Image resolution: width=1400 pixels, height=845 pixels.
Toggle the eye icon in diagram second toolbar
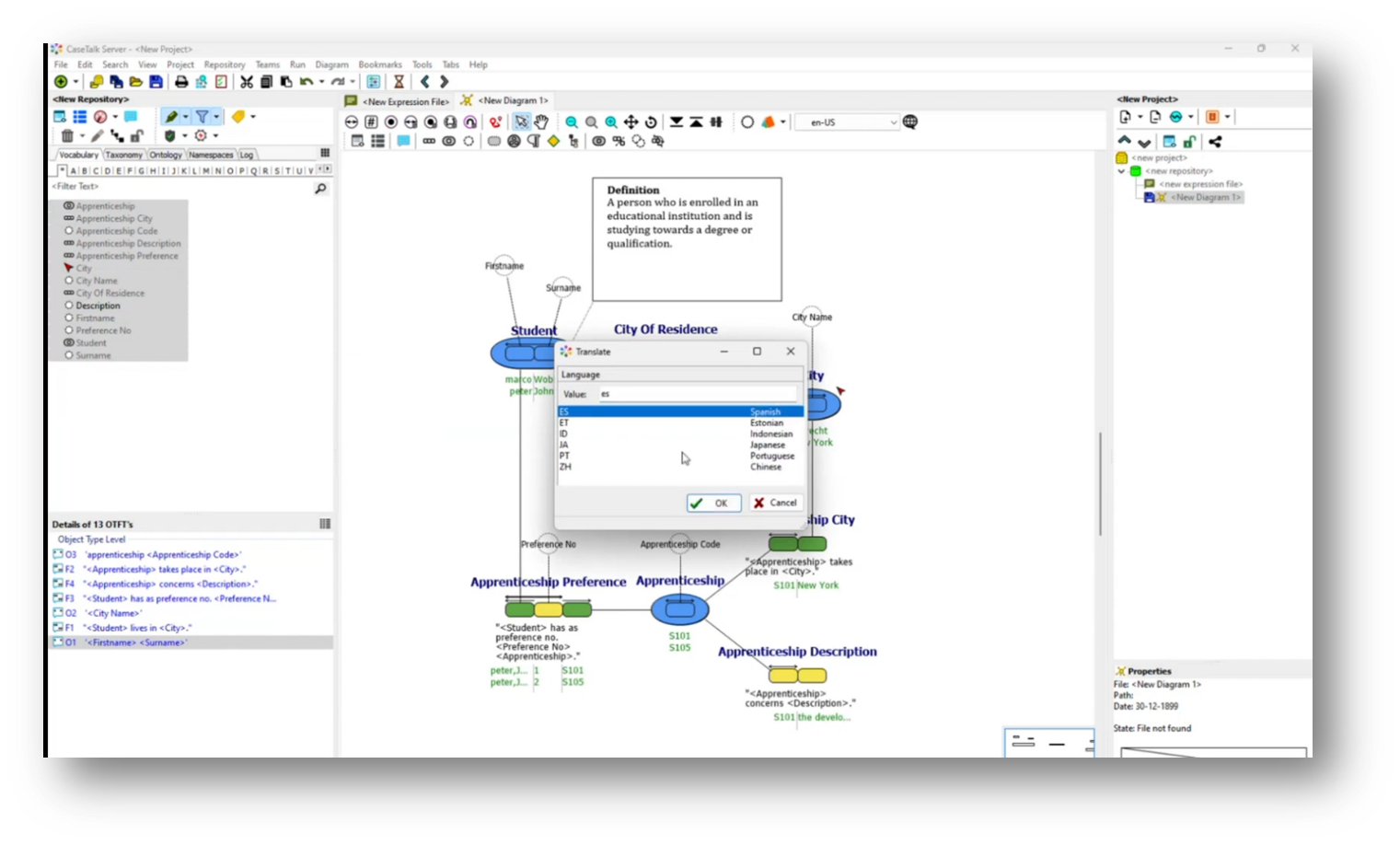(598, 141)
